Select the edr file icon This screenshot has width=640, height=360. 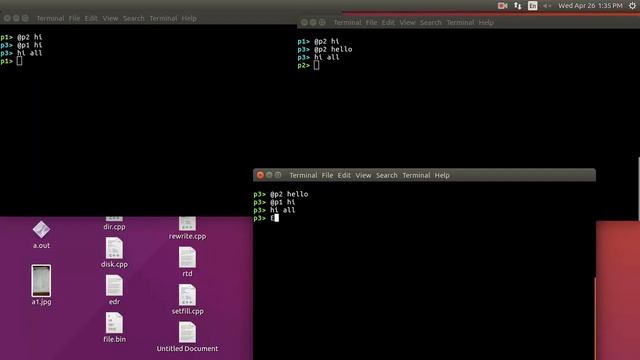click(x=114, y=285)
